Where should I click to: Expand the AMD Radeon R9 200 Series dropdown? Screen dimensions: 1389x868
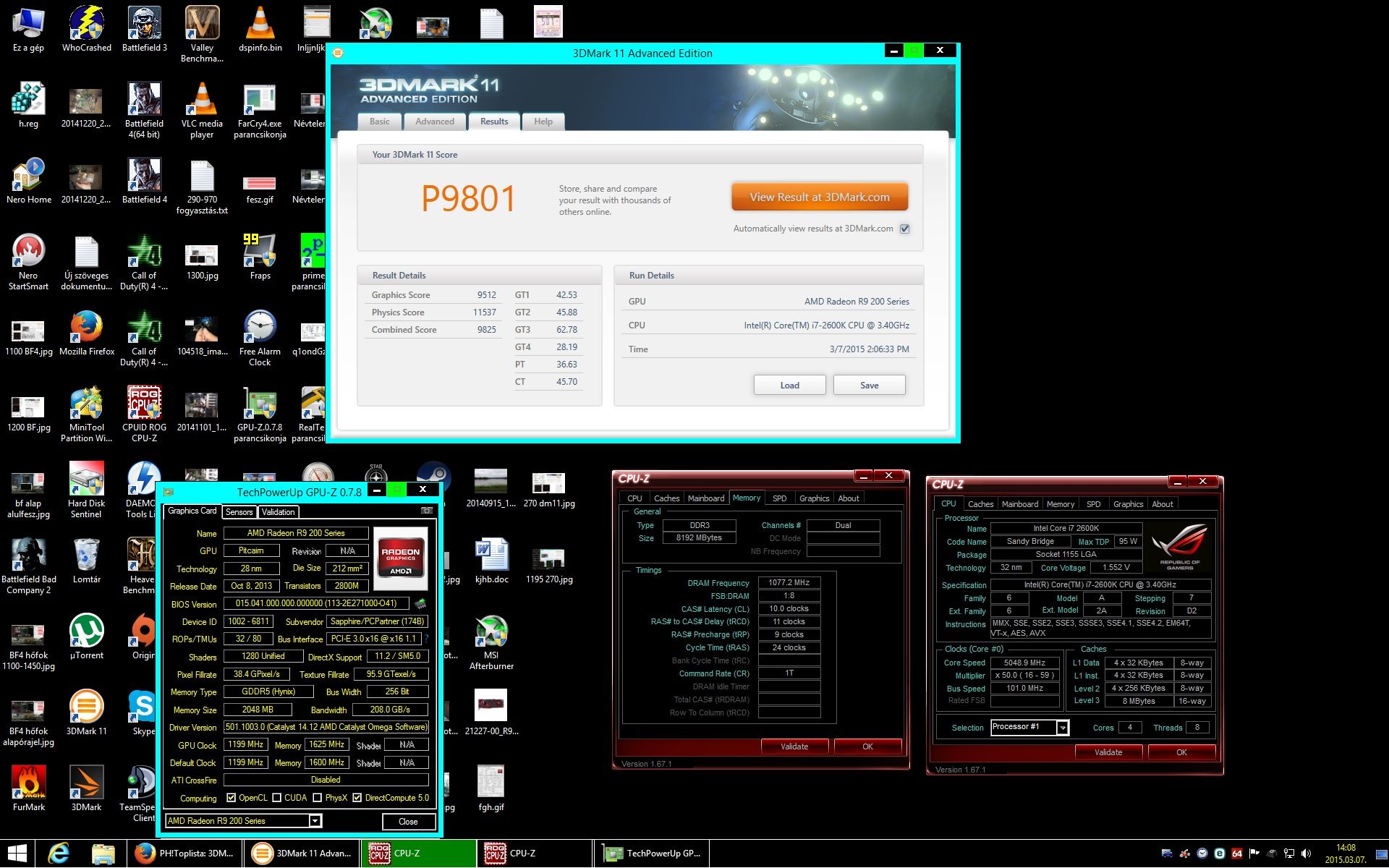315,821
